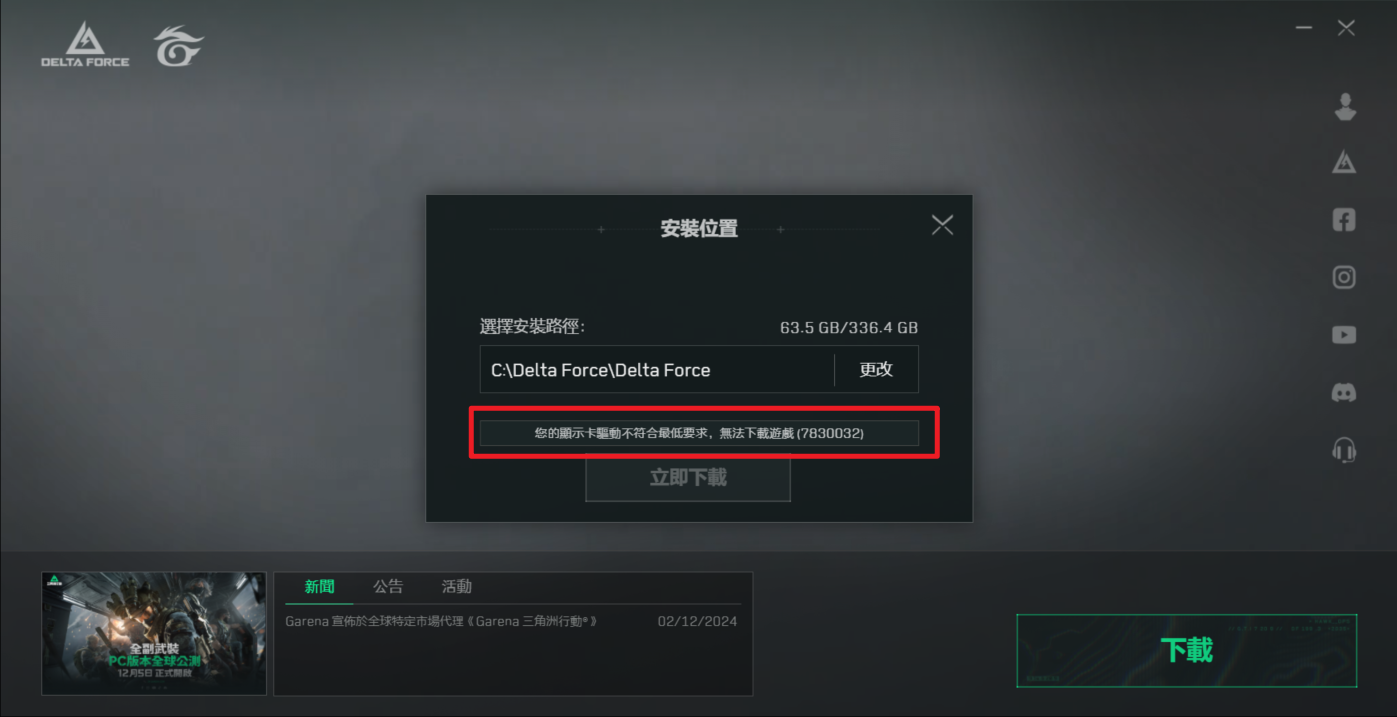This screenshot has width=1397, height=717.
Task: Open the PC版本全球公測 banner thumbnail
Action: [x=154, y=633]
